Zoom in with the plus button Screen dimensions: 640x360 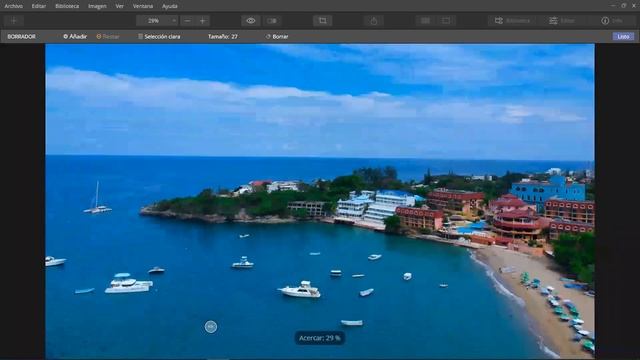click(x=202, y=21)
